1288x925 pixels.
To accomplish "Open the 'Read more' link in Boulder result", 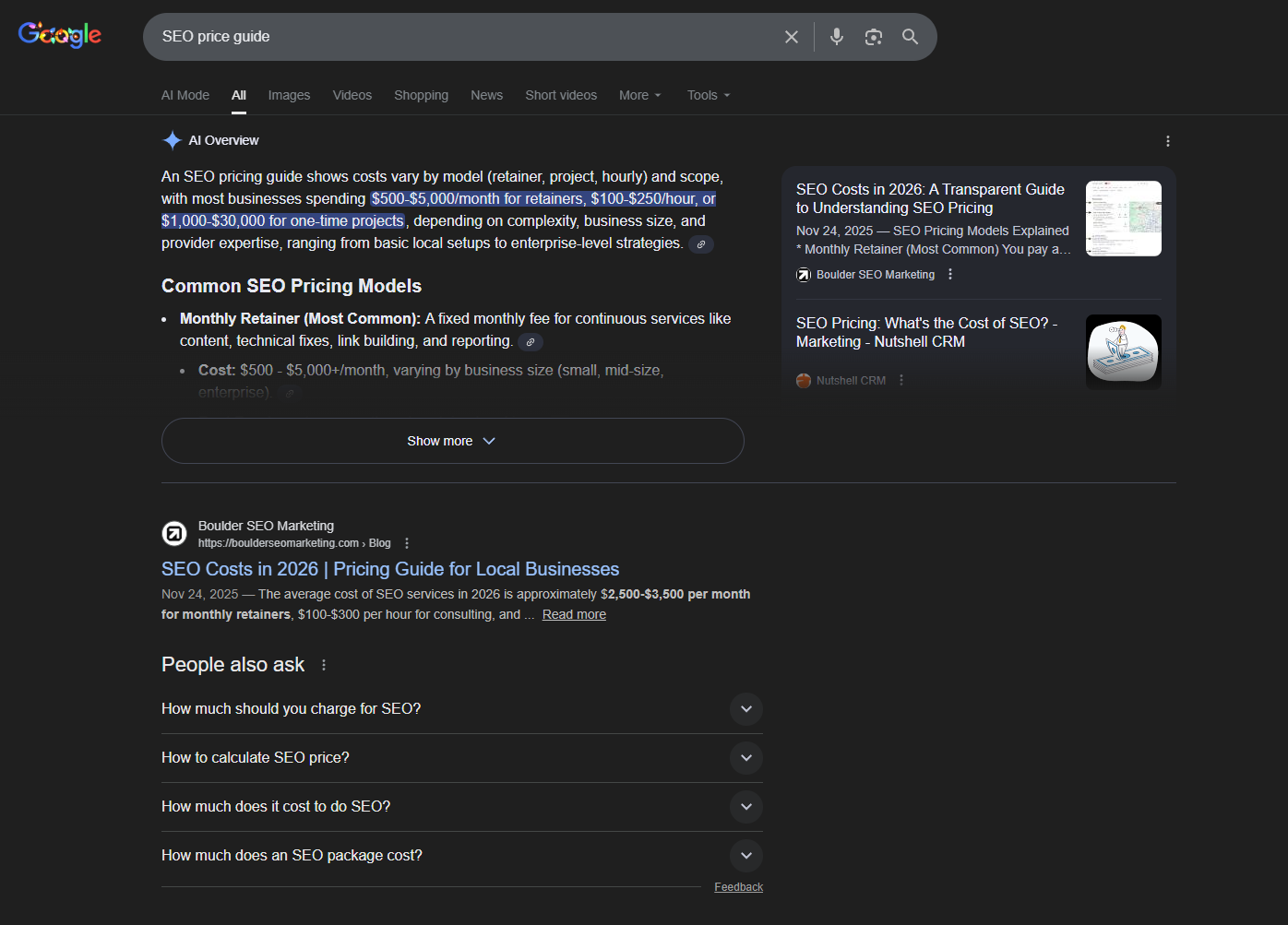I will [573, 613].
